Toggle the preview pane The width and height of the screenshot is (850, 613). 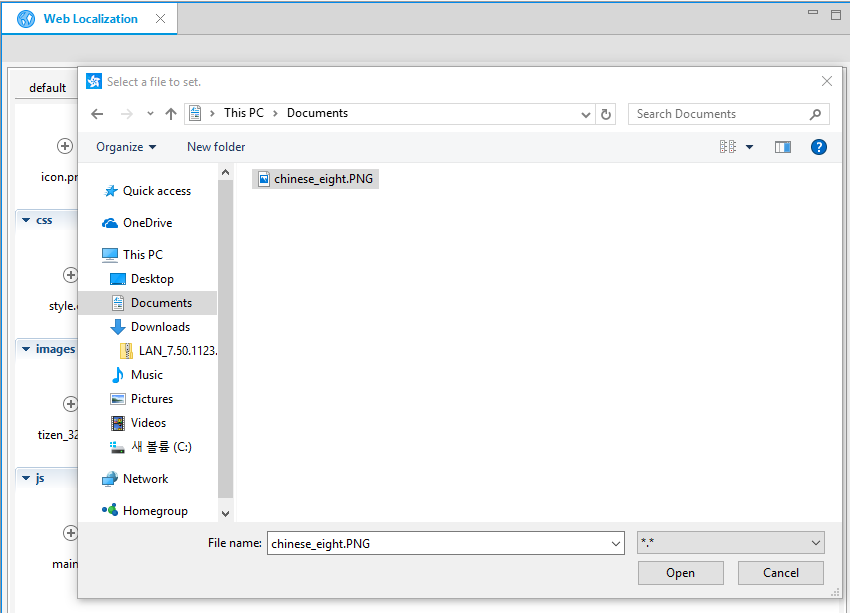782,146
